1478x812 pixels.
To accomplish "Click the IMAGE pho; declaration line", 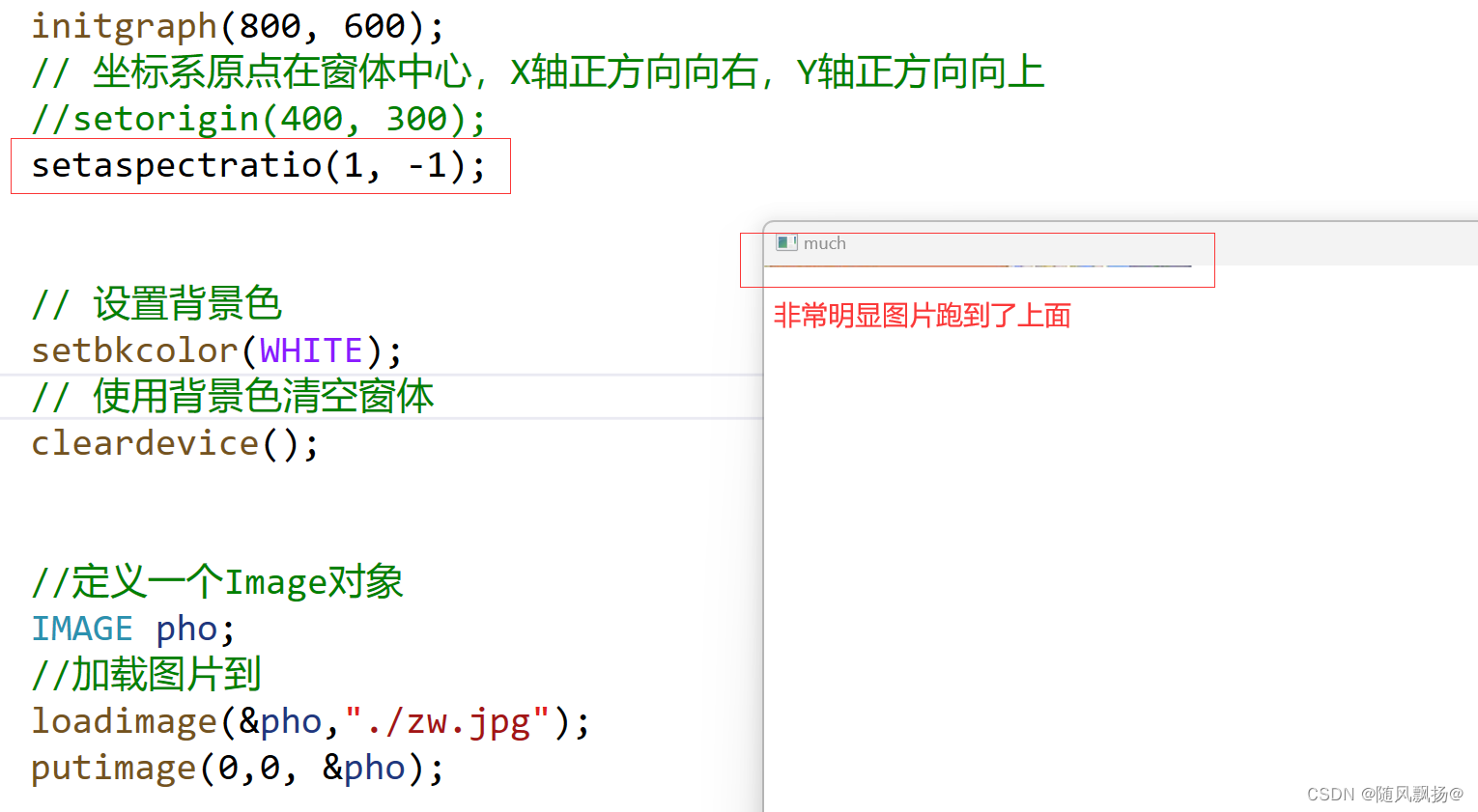I will 133,629.
